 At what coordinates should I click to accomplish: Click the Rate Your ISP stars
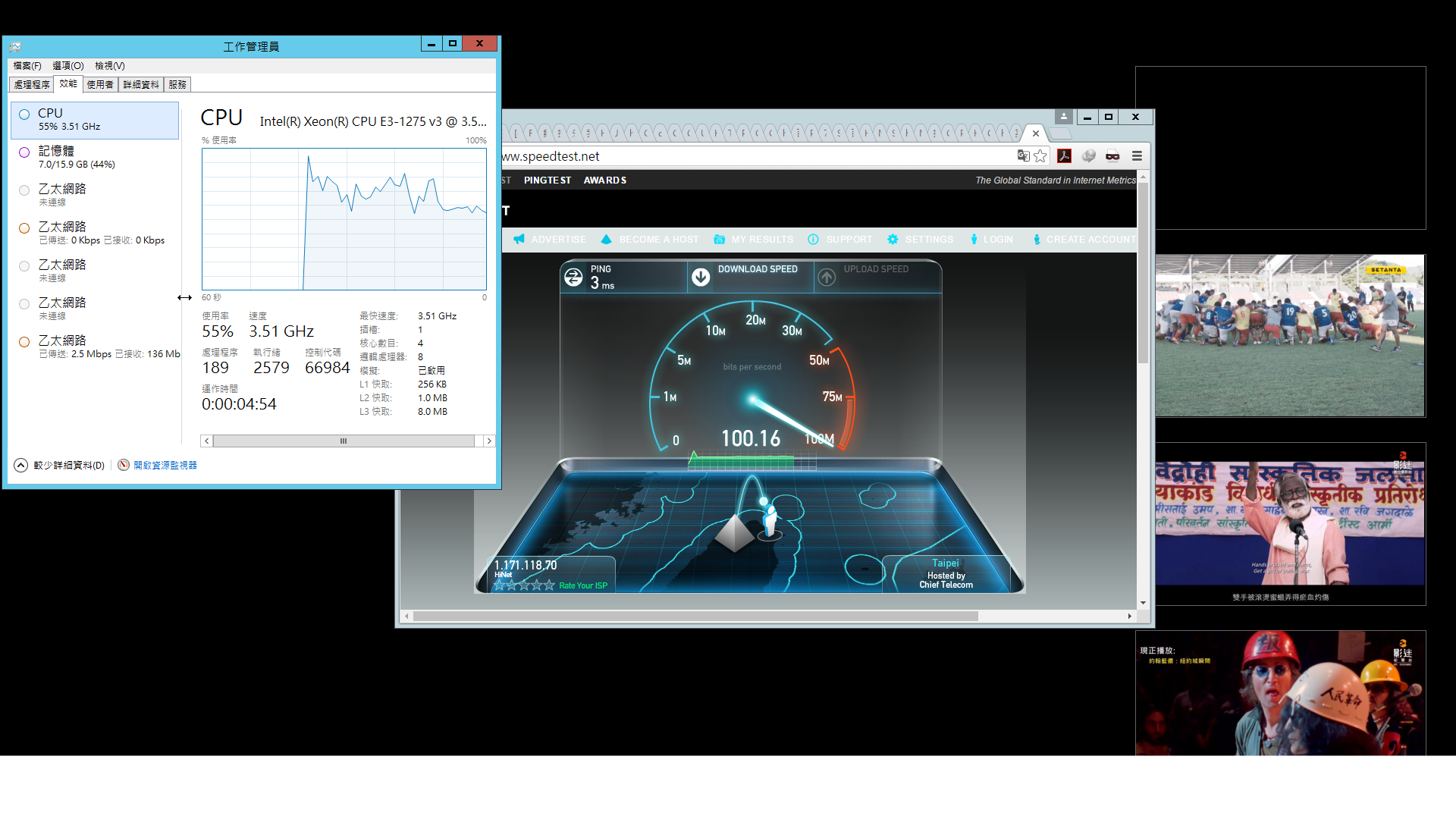pyautogui.click(x=524, y=585)
